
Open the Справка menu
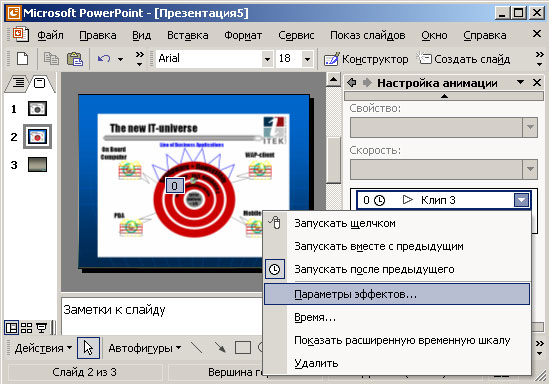point(485,35)
